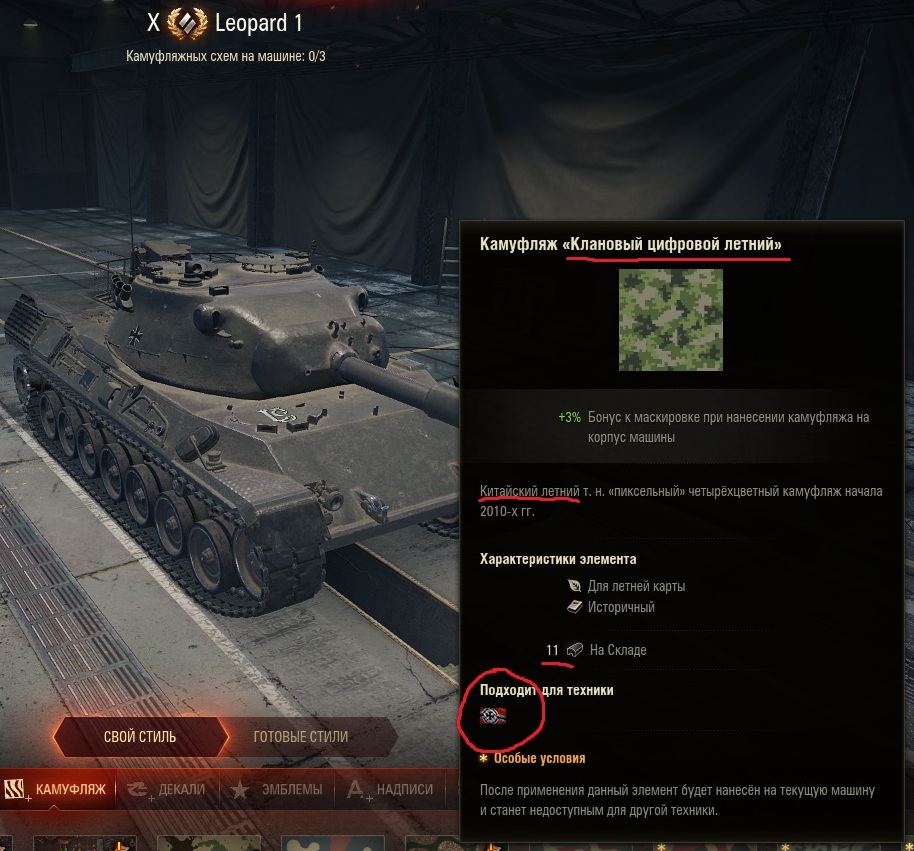Choose the letter A icon for Надписи

(355, 790)
